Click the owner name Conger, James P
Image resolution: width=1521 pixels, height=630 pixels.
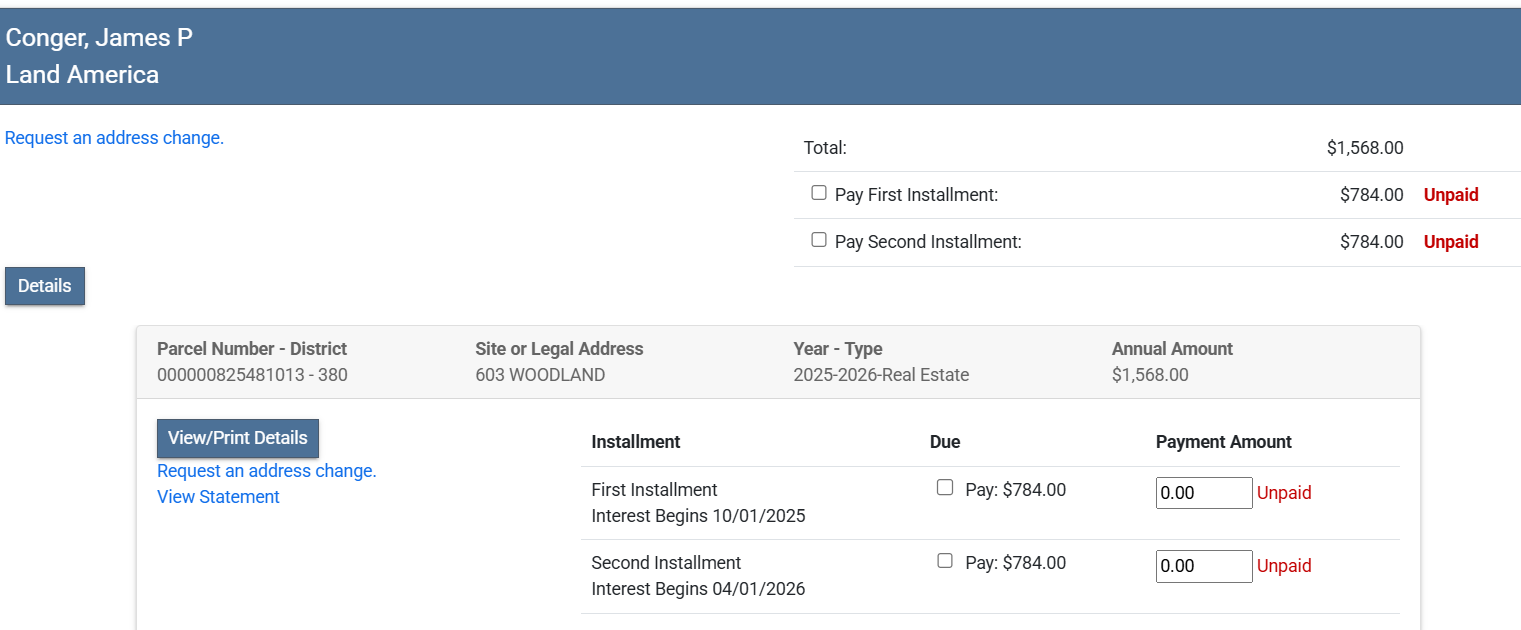(99, 38)
